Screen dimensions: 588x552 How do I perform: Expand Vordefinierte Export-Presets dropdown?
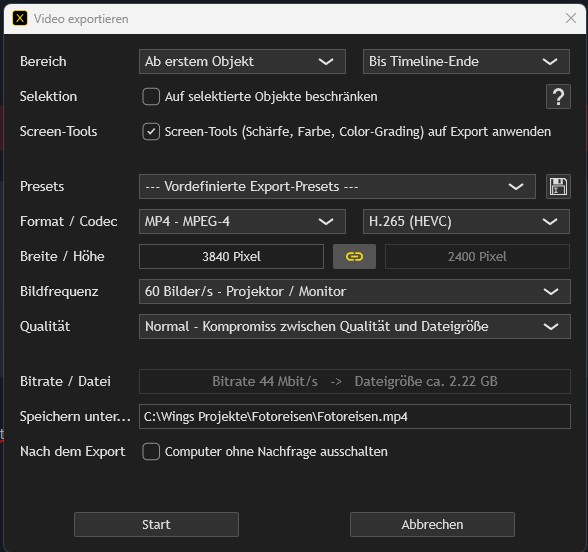tap(337, 186)
